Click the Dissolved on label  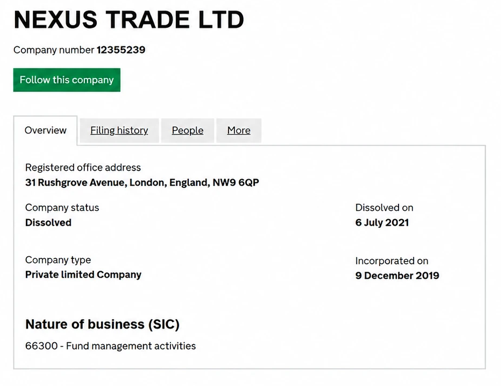[384, 208]
